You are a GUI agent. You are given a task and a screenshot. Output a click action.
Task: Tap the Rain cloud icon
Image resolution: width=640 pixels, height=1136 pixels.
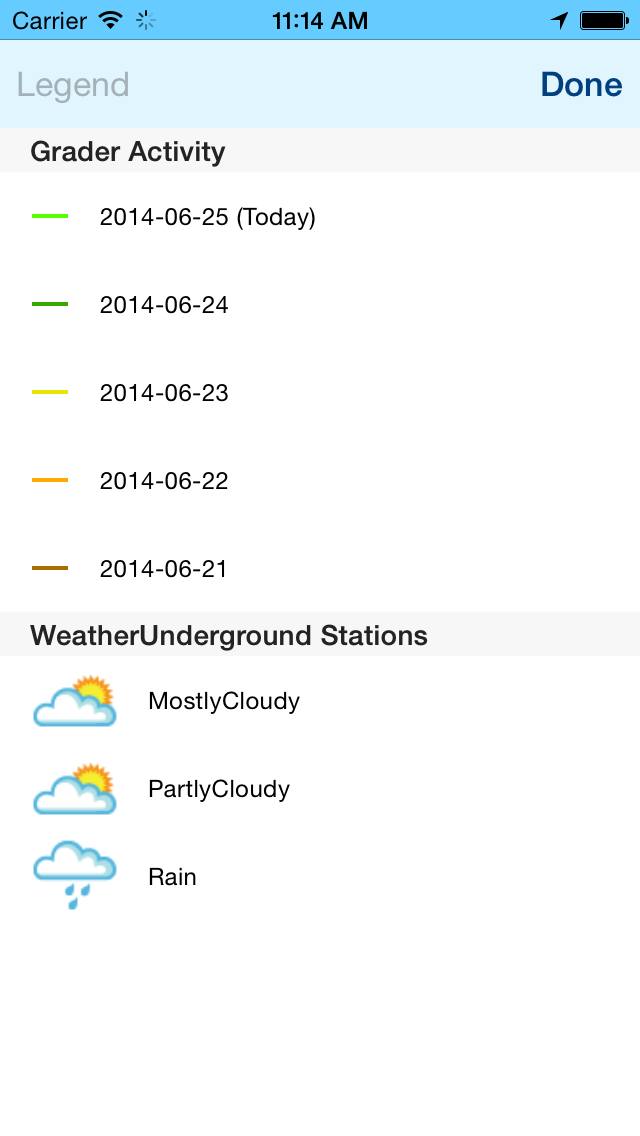[x=74, y=875]
